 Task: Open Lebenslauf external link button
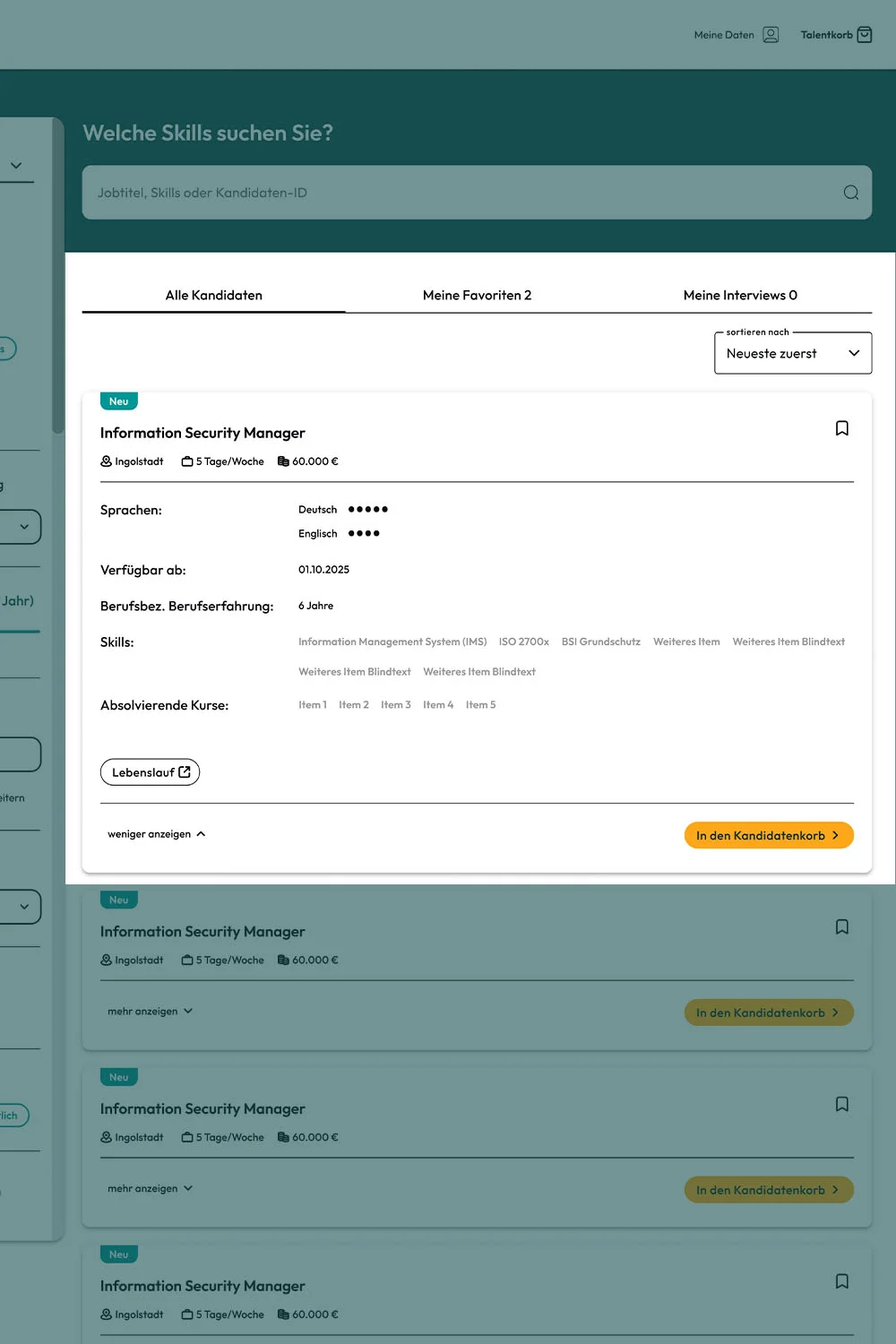point(150,772)
